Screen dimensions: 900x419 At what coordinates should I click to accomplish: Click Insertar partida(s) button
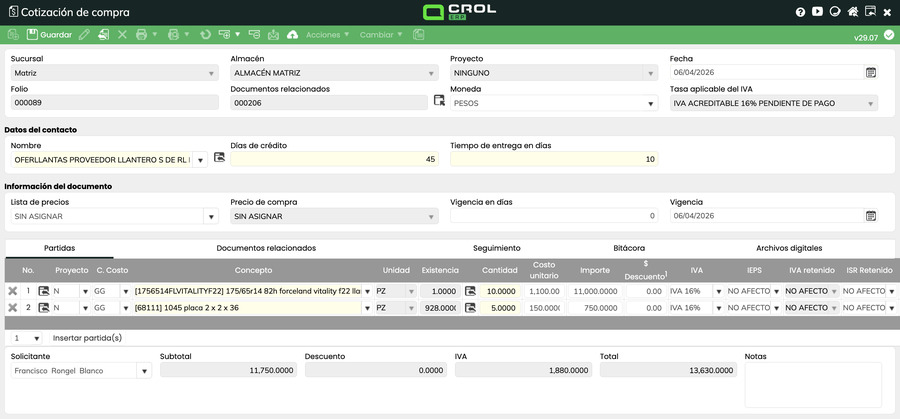(x=87, y=338)
